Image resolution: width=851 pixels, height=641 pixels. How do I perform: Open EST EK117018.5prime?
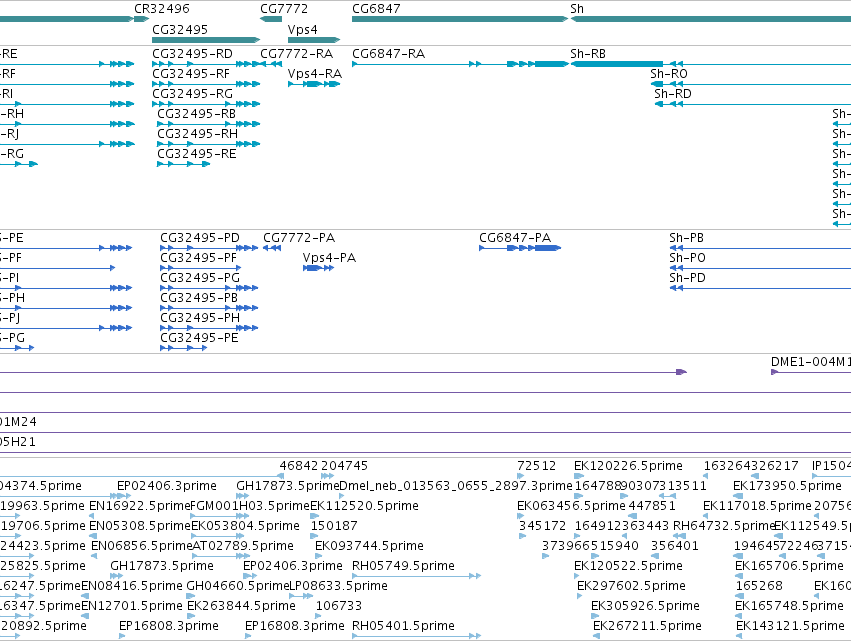757,506
